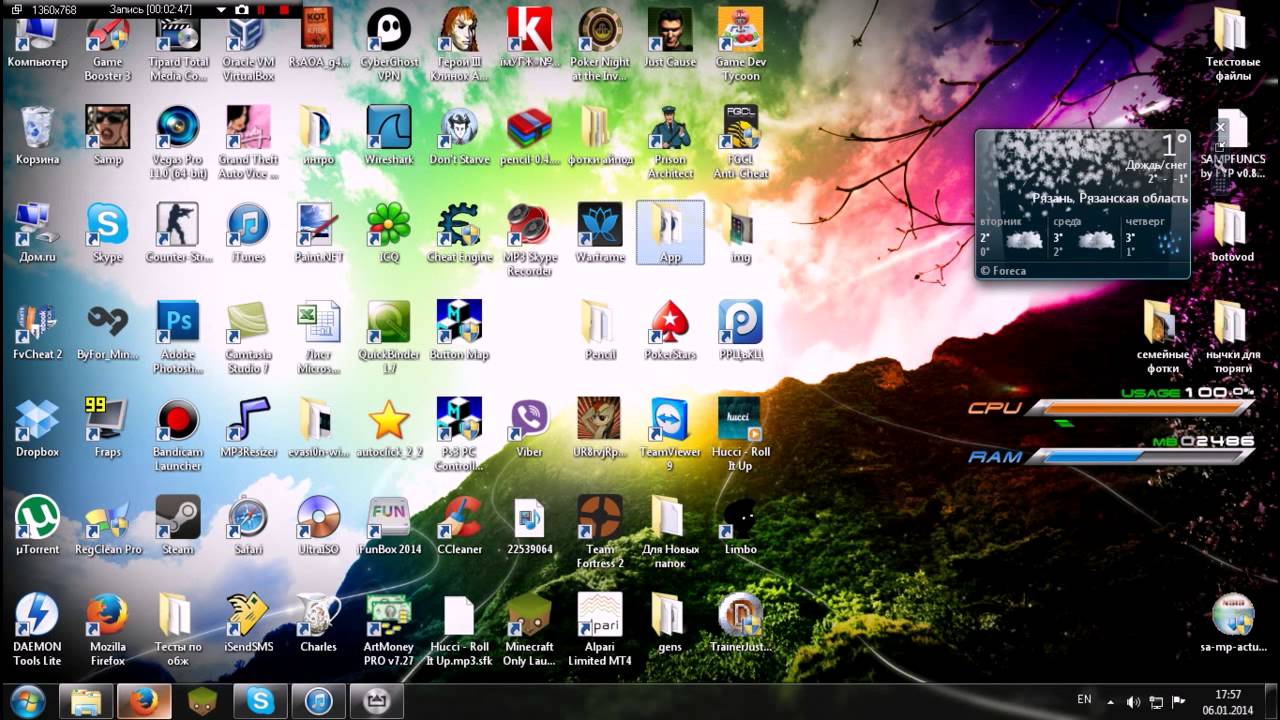This screenshot has width=1280, height=720.
Task: Open the PokerStars shortcut
Action: tap(670, 331)
